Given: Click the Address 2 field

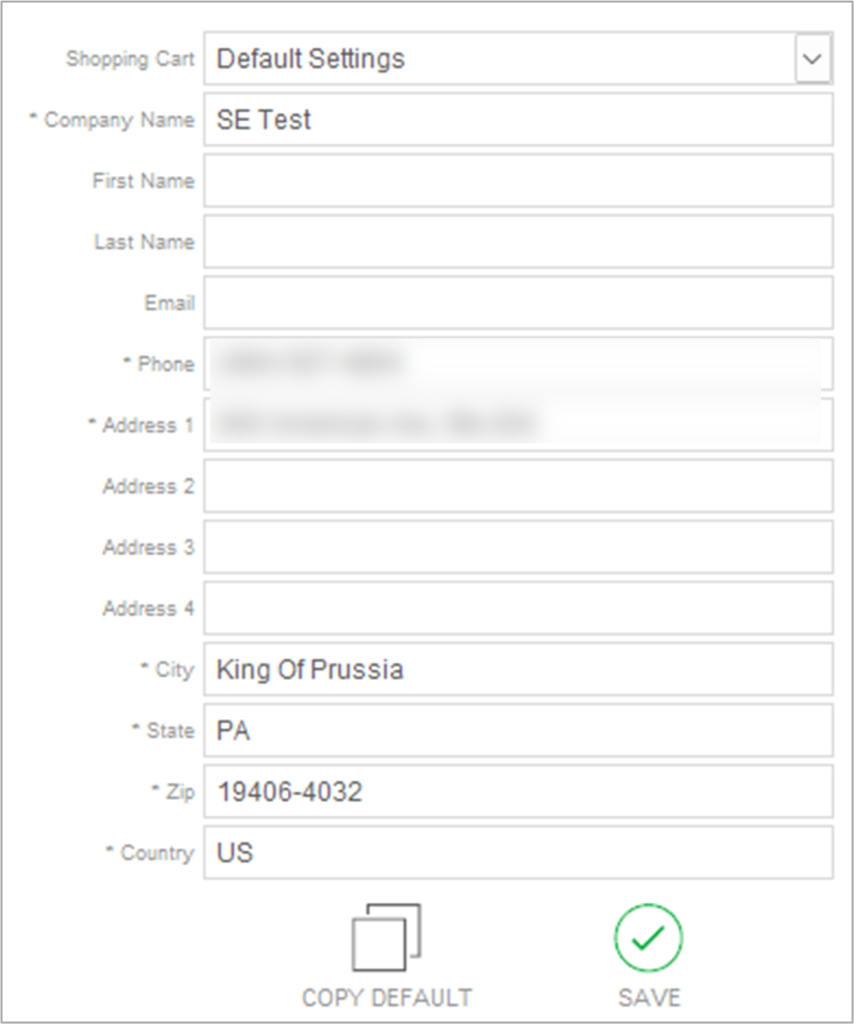Looking at the screenshot, I should pos(517,485).
